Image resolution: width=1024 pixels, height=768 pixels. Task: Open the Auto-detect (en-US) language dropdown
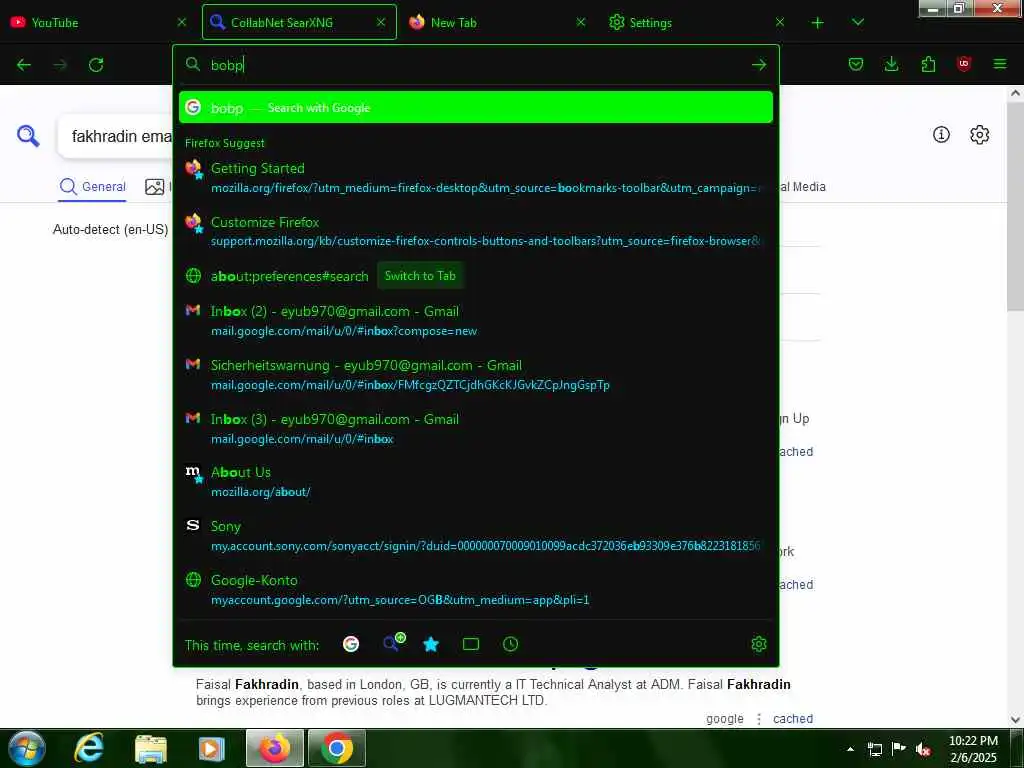(x=110, y=230)
